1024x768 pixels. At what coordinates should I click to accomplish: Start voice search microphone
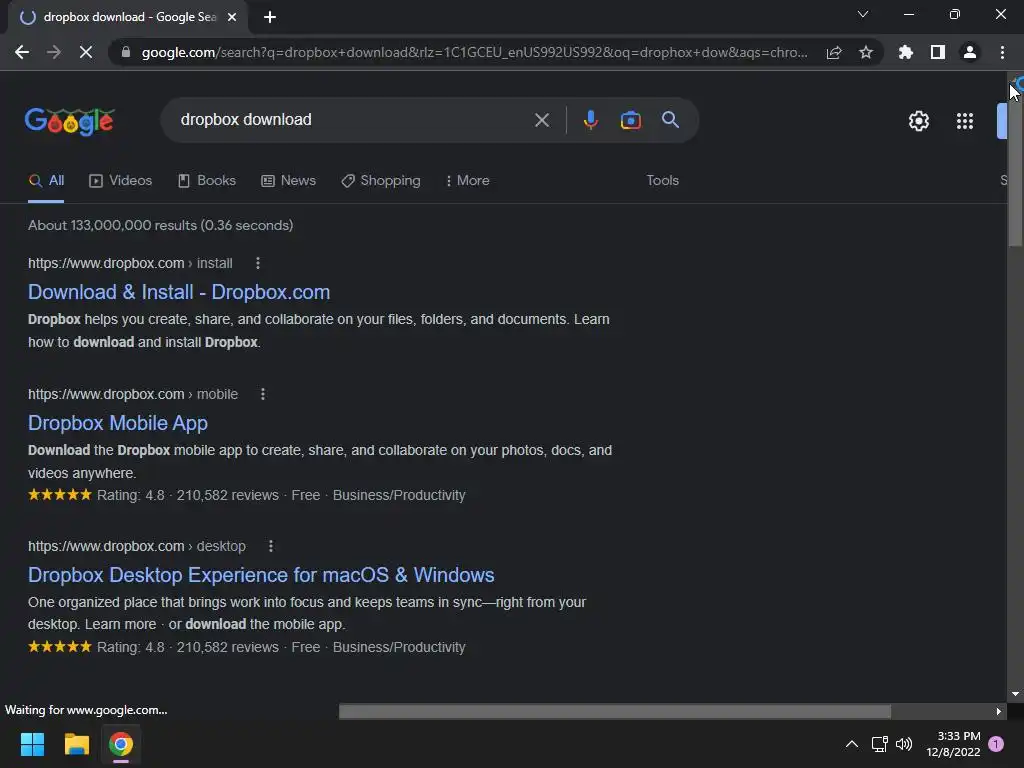[x=590, y=120]
